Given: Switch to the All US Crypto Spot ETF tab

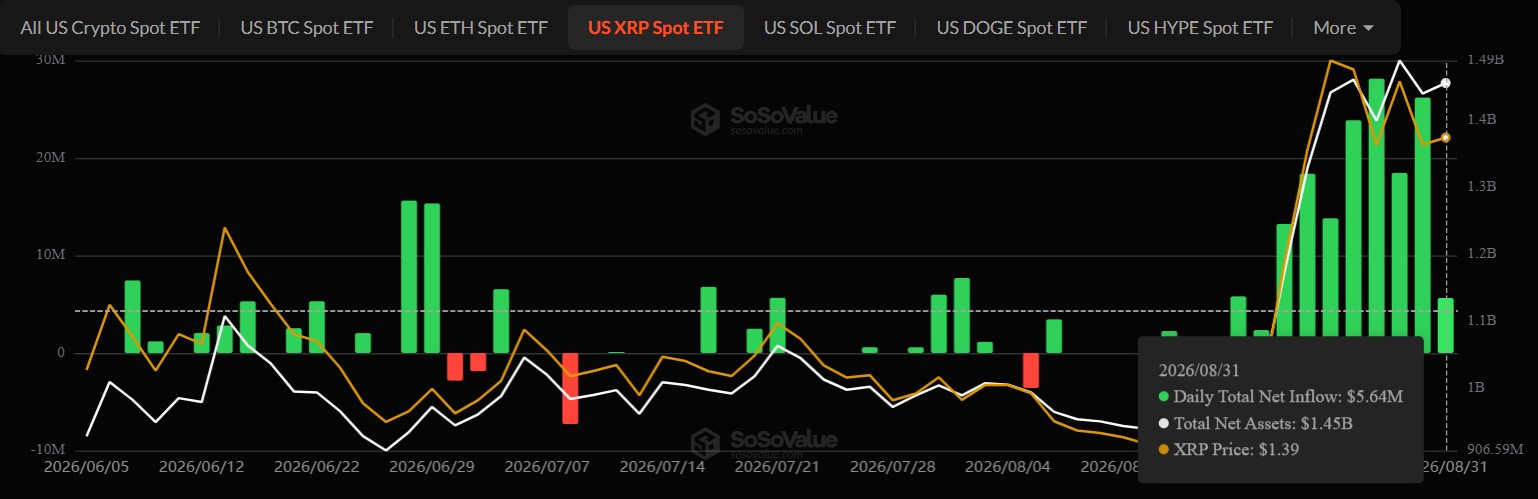Looking at the screenshot, I should click(110, 27).
